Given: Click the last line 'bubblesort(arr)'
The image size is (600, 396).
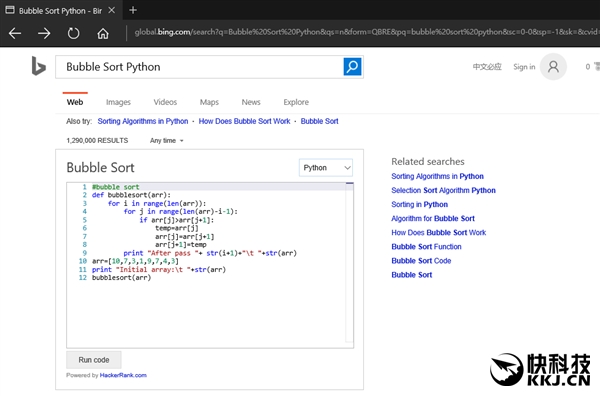Looking at the screenshot, I should click(121, 277).
